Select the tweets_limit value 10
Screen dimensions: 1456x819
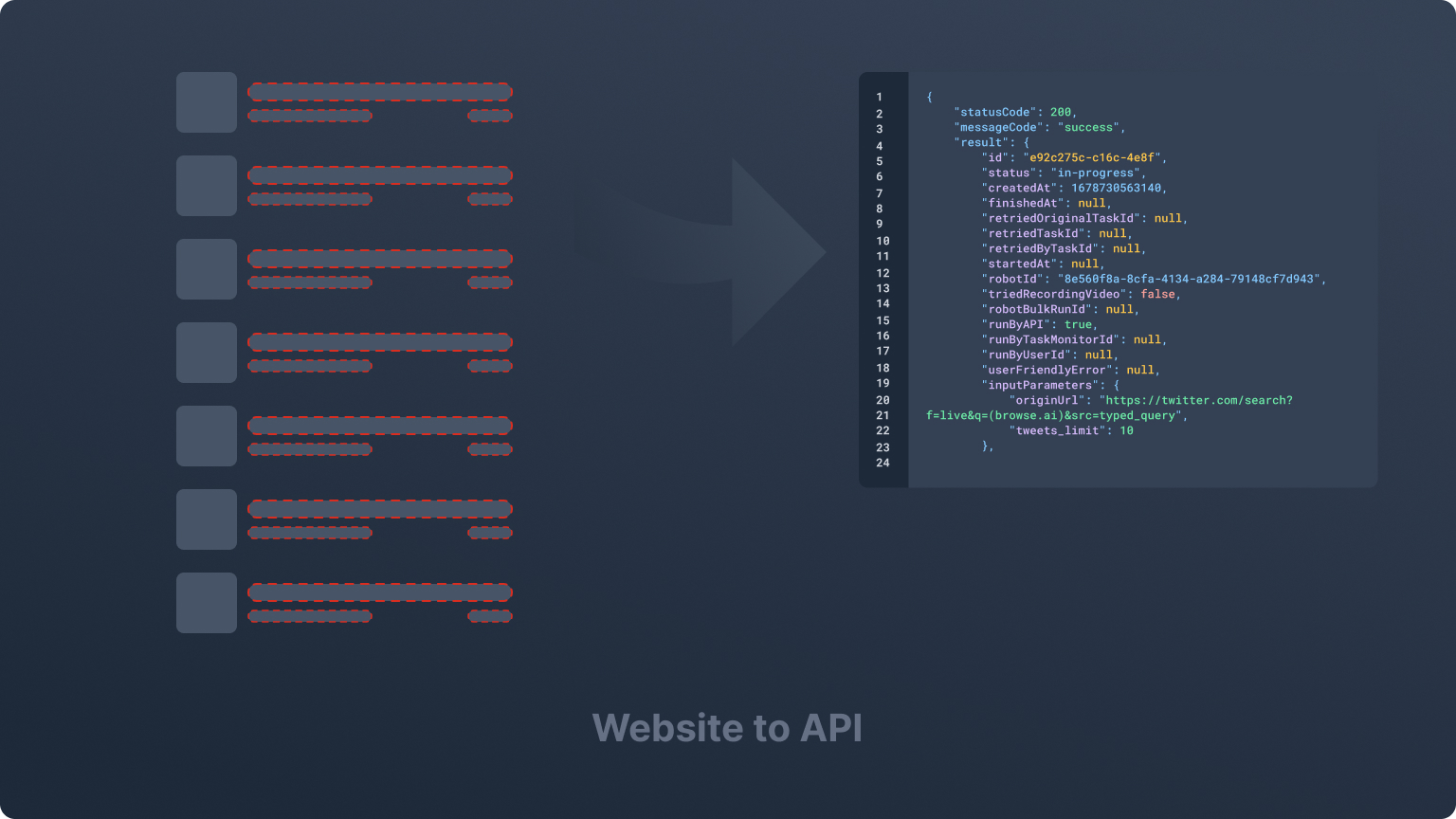pyautogui.click(x=1128, y=430)
